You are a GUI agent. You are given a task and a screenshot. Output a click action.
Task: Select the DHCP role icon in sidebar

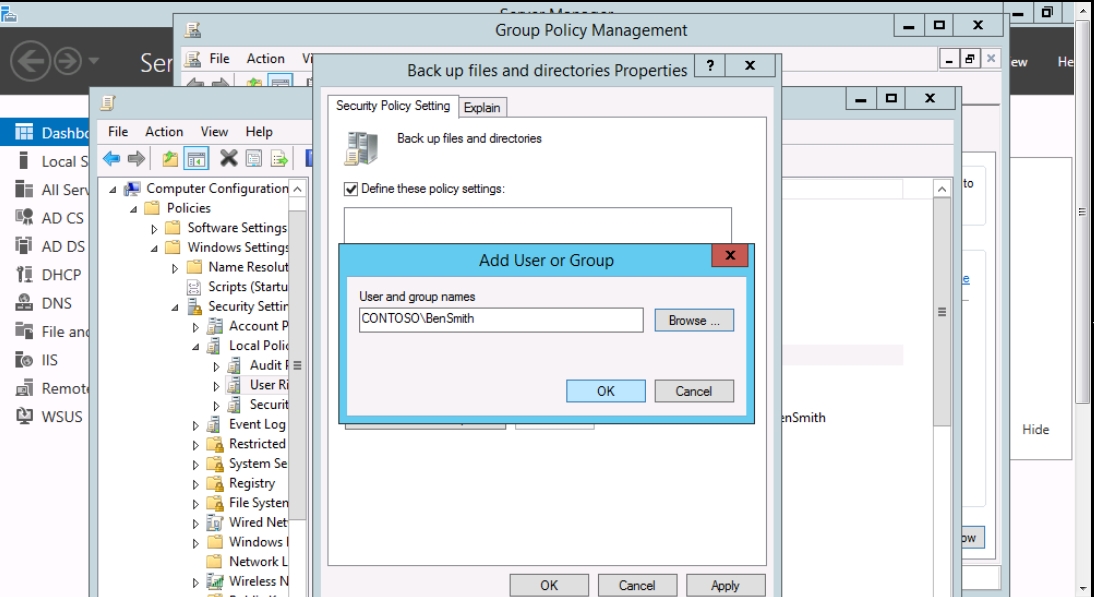click(x=25, y=275)
